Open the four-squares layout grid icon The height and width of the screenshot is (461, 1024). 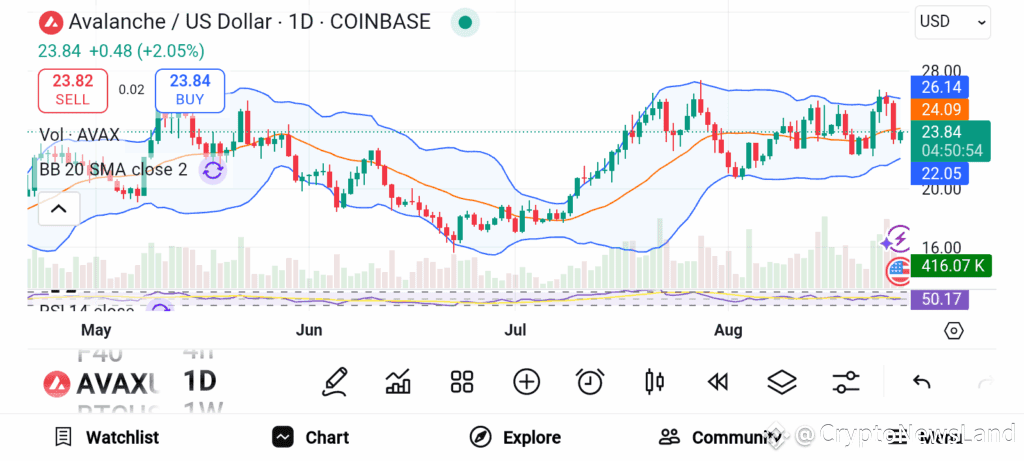tap(462, 382)
